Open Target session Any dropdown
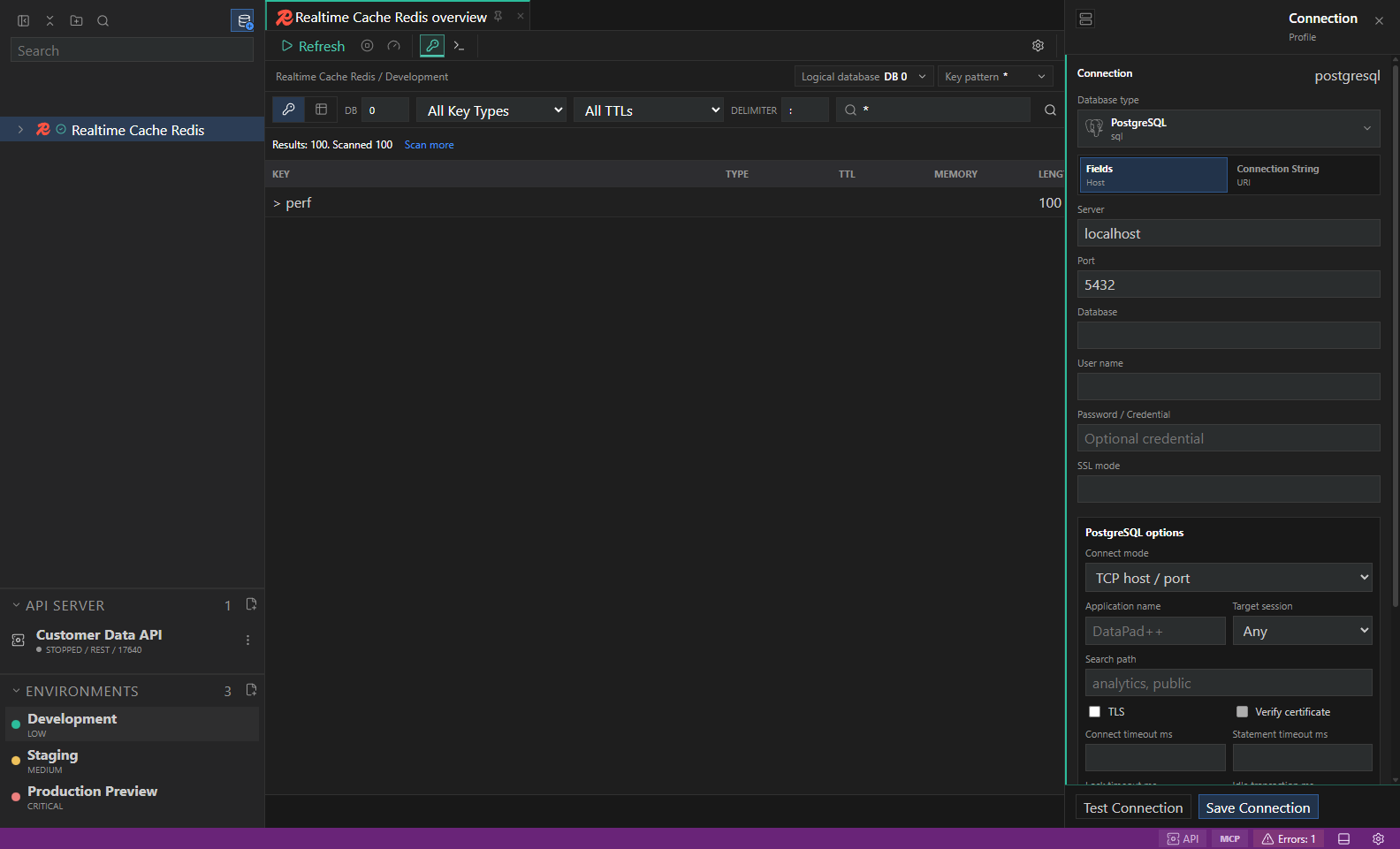Image resolution: width=1400 pixels, height=849 pixels. click(1303, 631)
